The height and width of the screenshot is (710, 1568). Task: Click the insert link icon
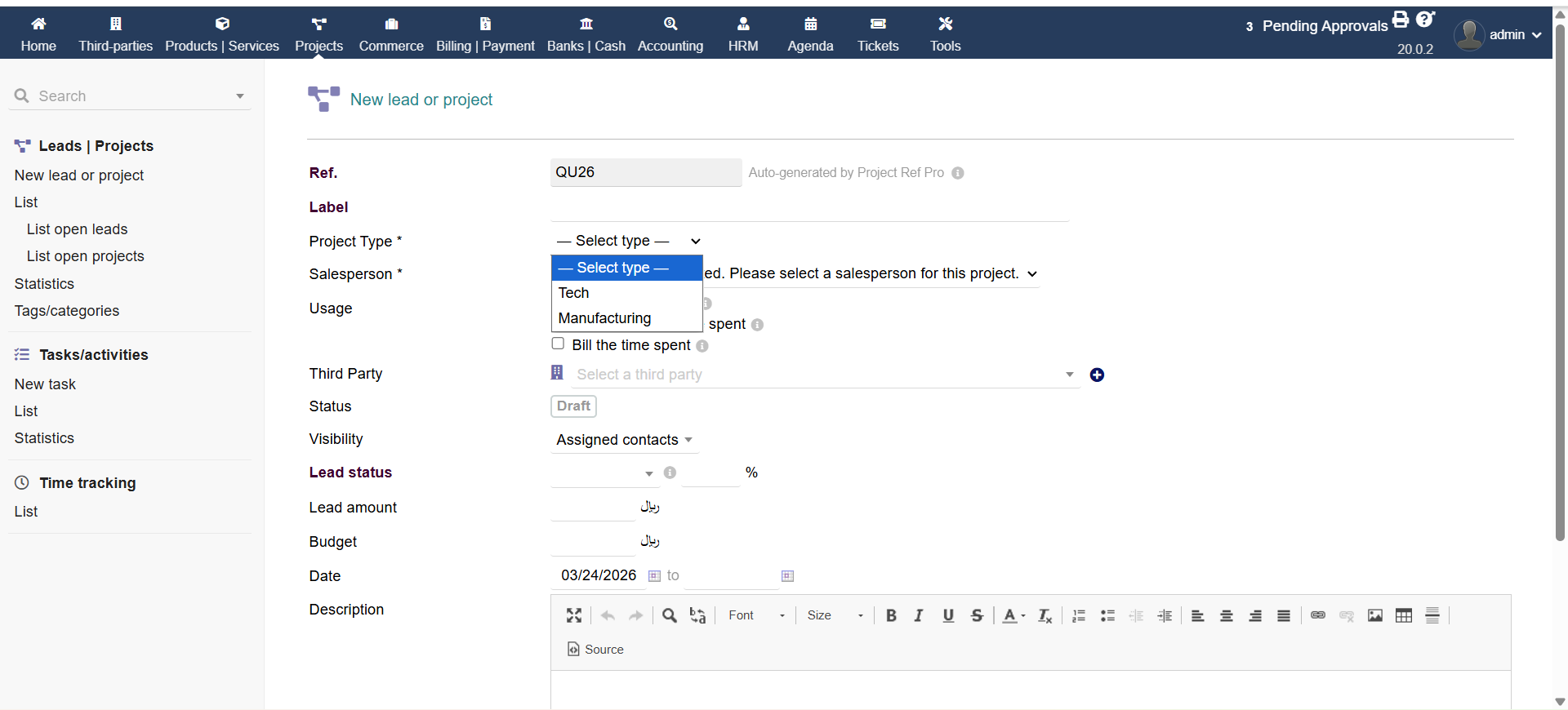coord(1318,615)
